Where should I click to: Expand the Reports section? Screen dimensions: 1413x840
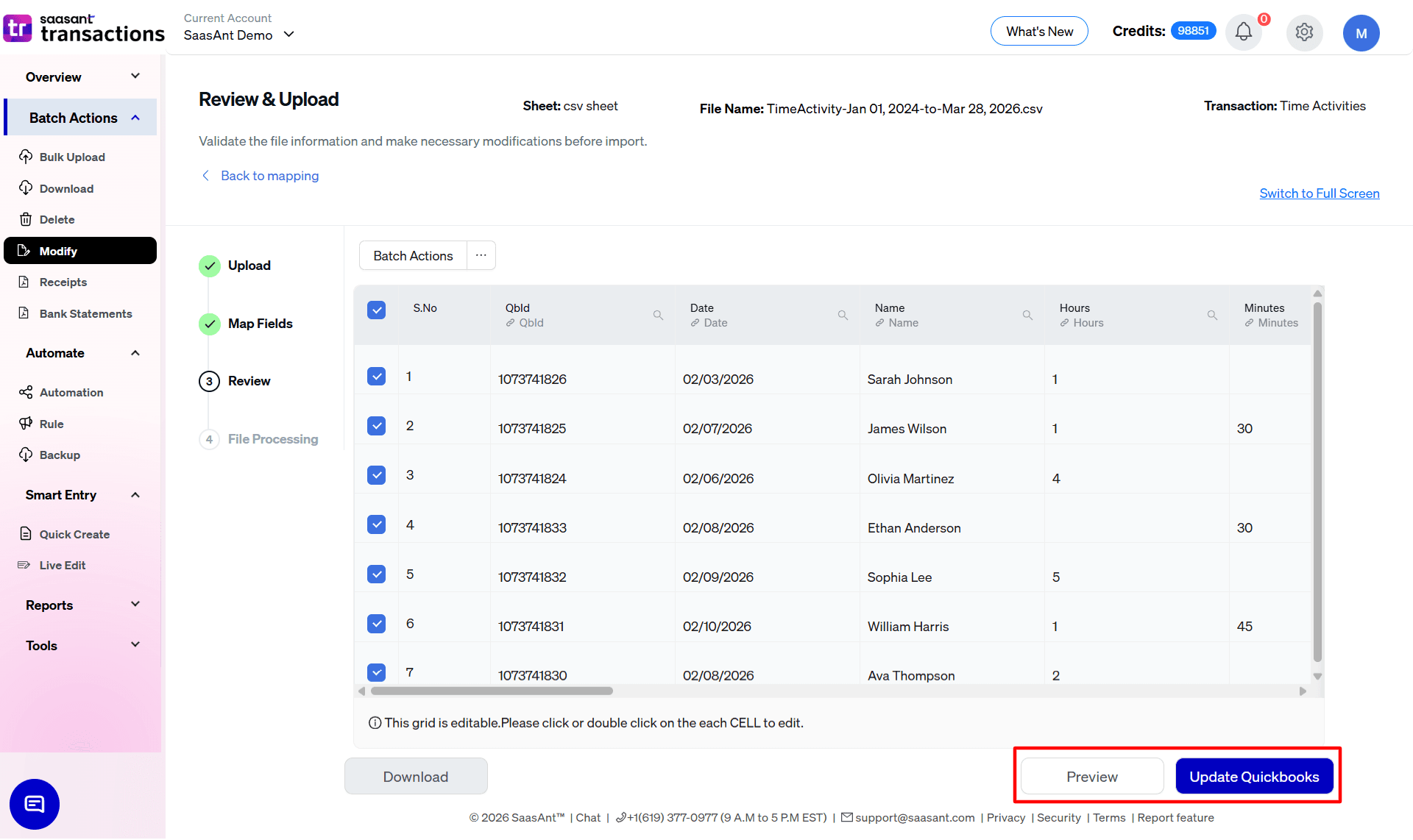pyautogui.click(x=79, y=605)
